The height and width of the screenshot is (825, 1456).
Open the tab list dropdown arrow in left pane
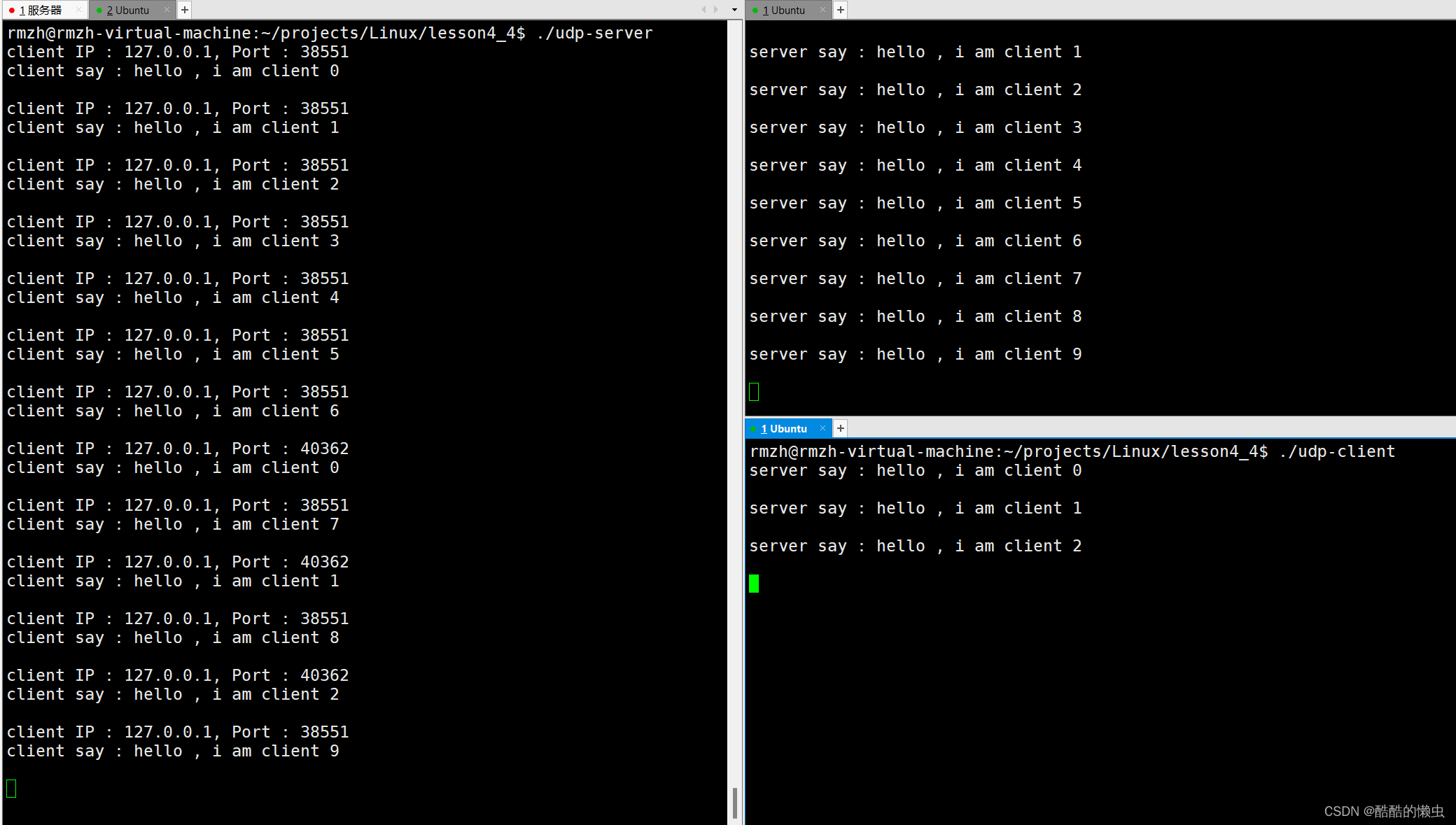[734, 10]
